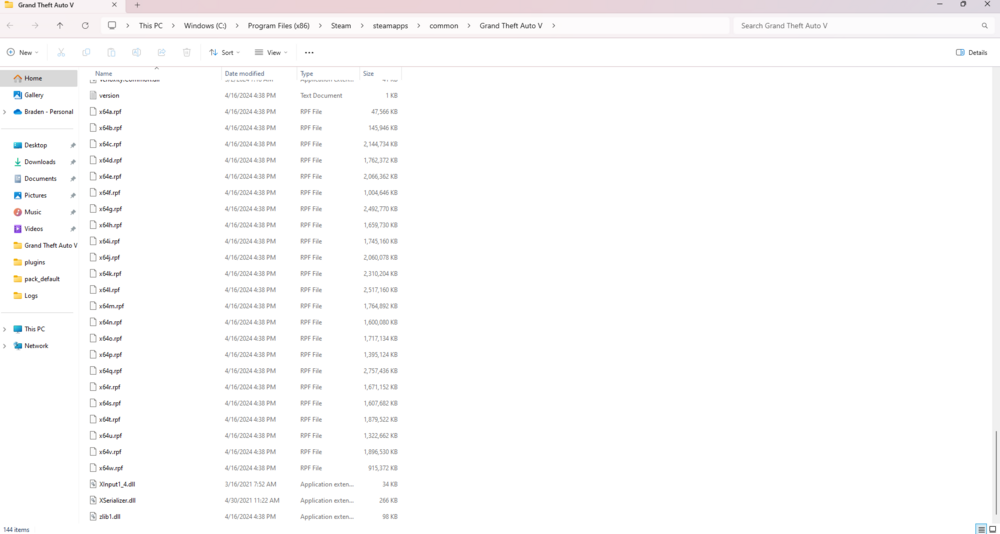Open Desktop quick access folder
Image resolution: width=1000 pixels, height=534 pixels.
38,145
